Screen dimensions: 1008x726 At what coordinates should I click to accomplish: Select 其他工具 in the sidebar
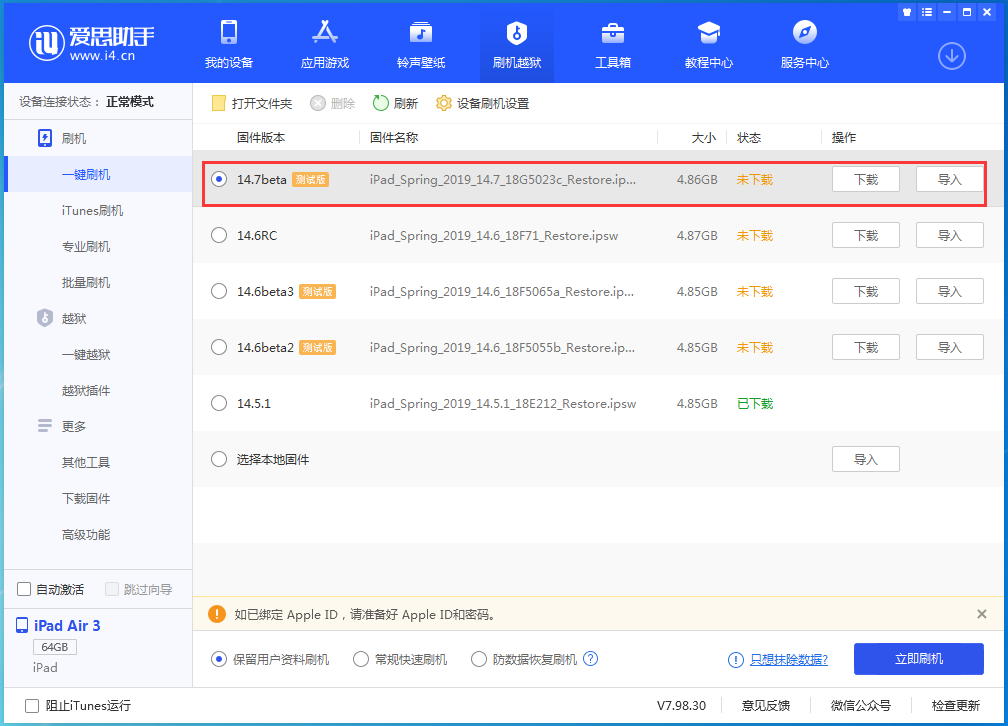click(x=86, y=462)
